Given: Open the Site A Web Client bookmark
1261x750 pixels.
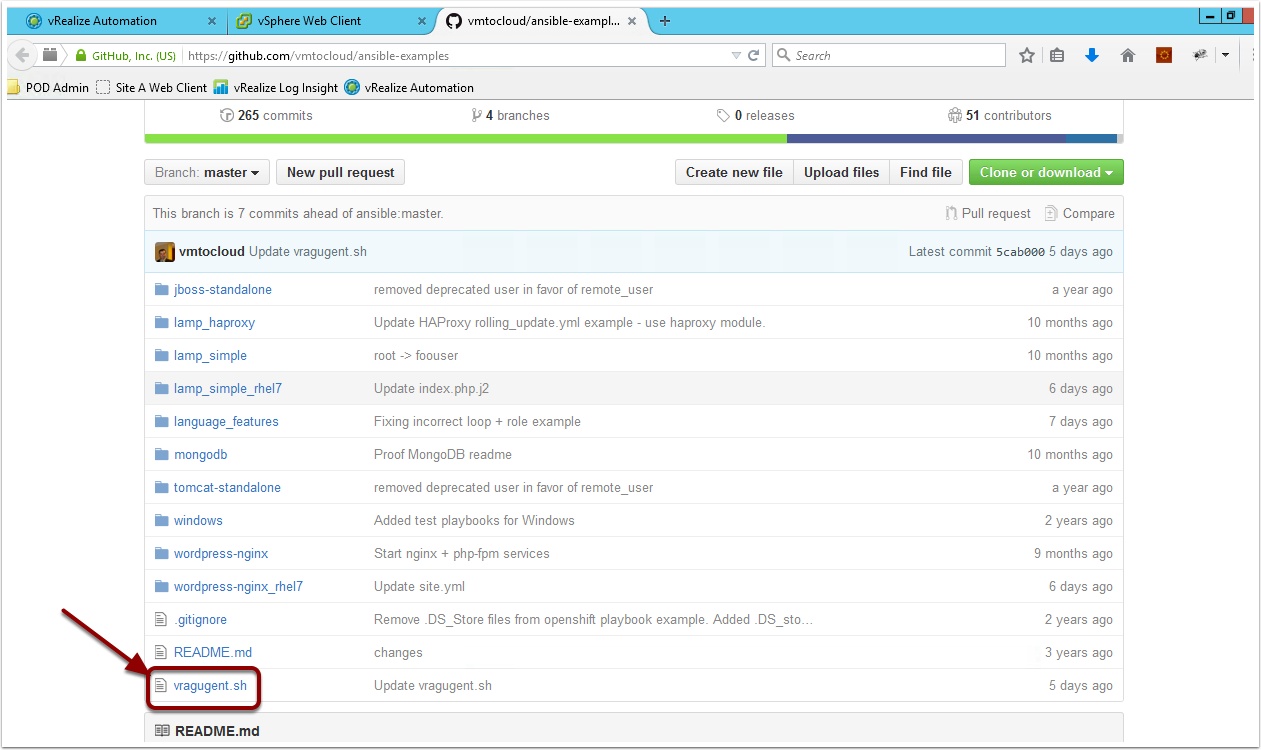Looking at the screenshot, I should click(x=151, y=87).
